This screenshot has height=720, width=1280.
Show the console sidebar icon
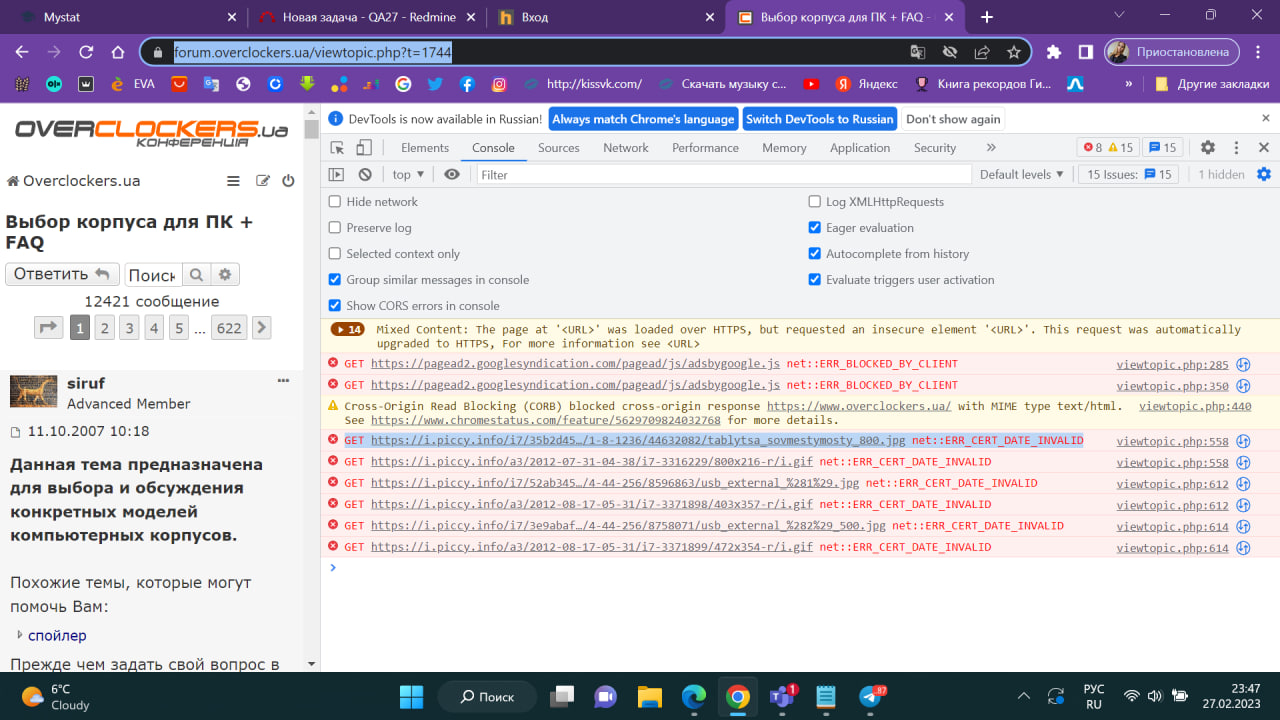coord(337,174)
